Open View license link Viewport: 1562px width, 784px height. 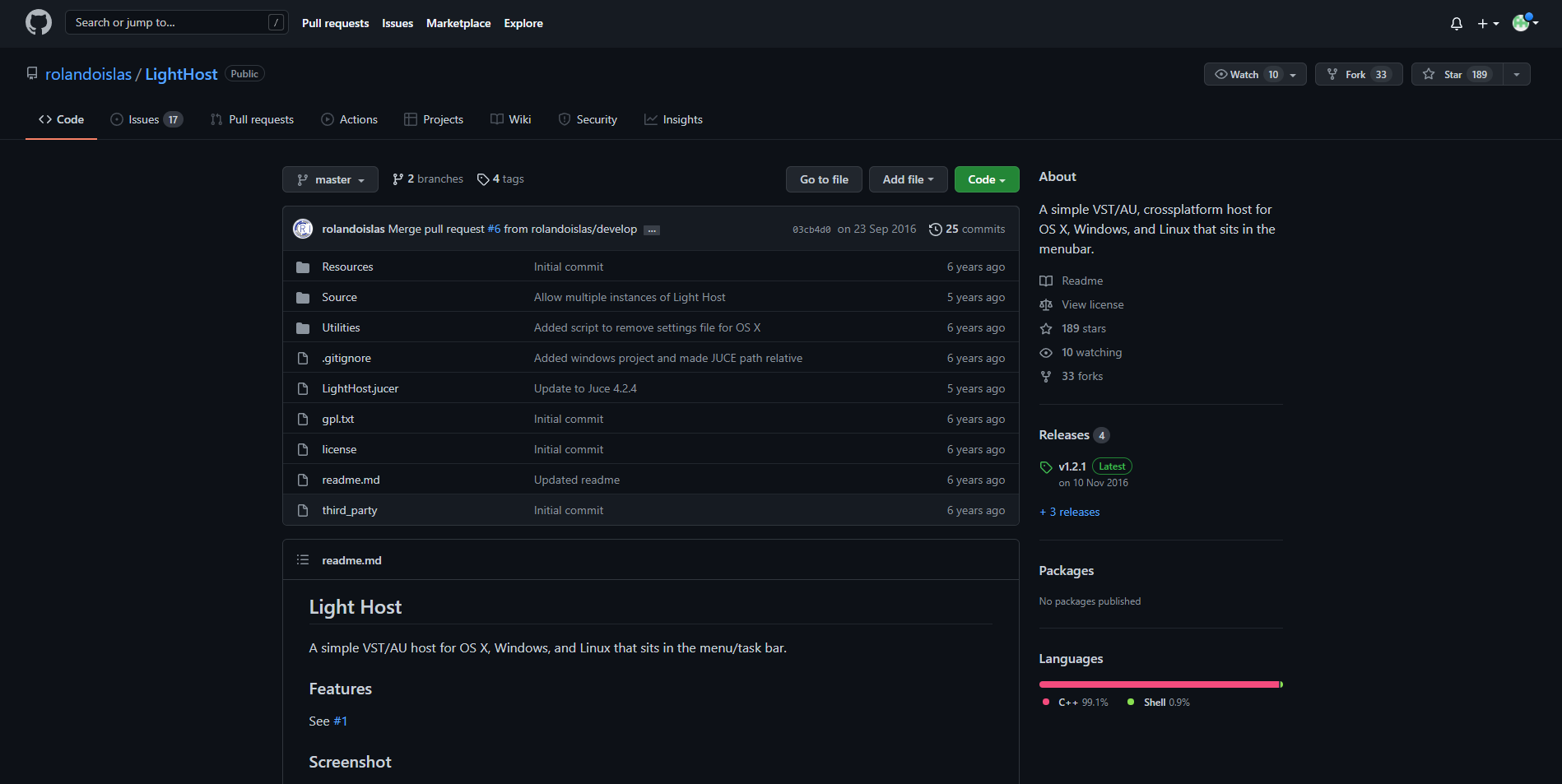pyautogui.click(x=1092, y=304)
